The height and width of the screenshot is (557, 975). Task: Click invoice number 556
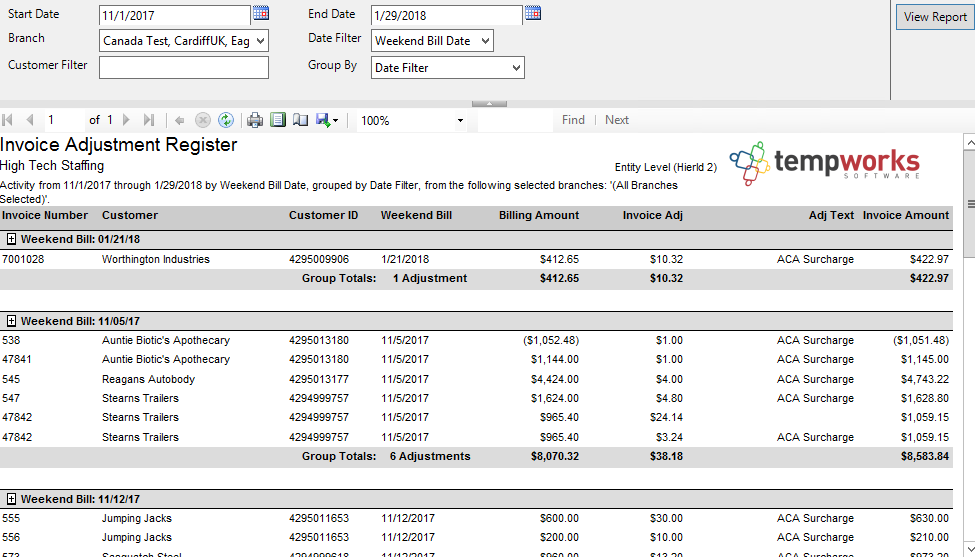point(11,537)
